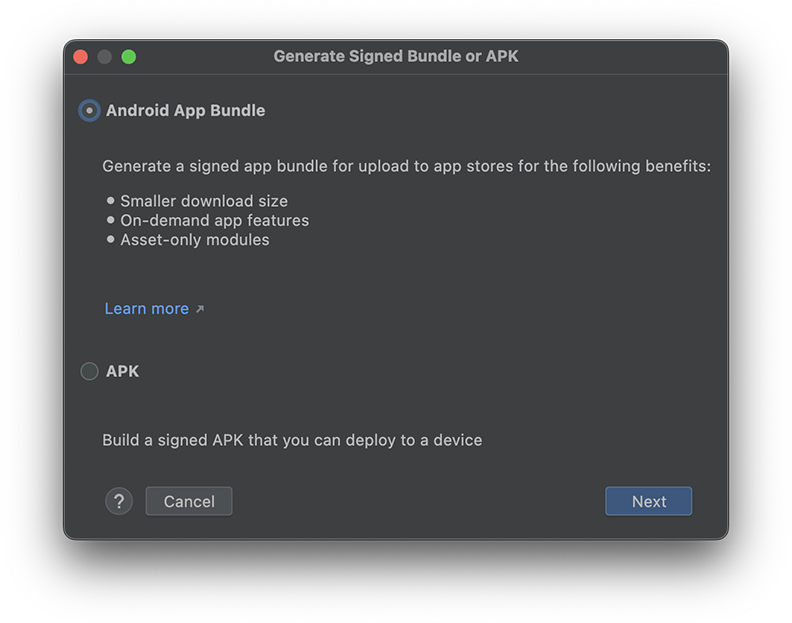Click the gray minimize window button
Viewport: 792px width, 623px height.
[105, 57]
